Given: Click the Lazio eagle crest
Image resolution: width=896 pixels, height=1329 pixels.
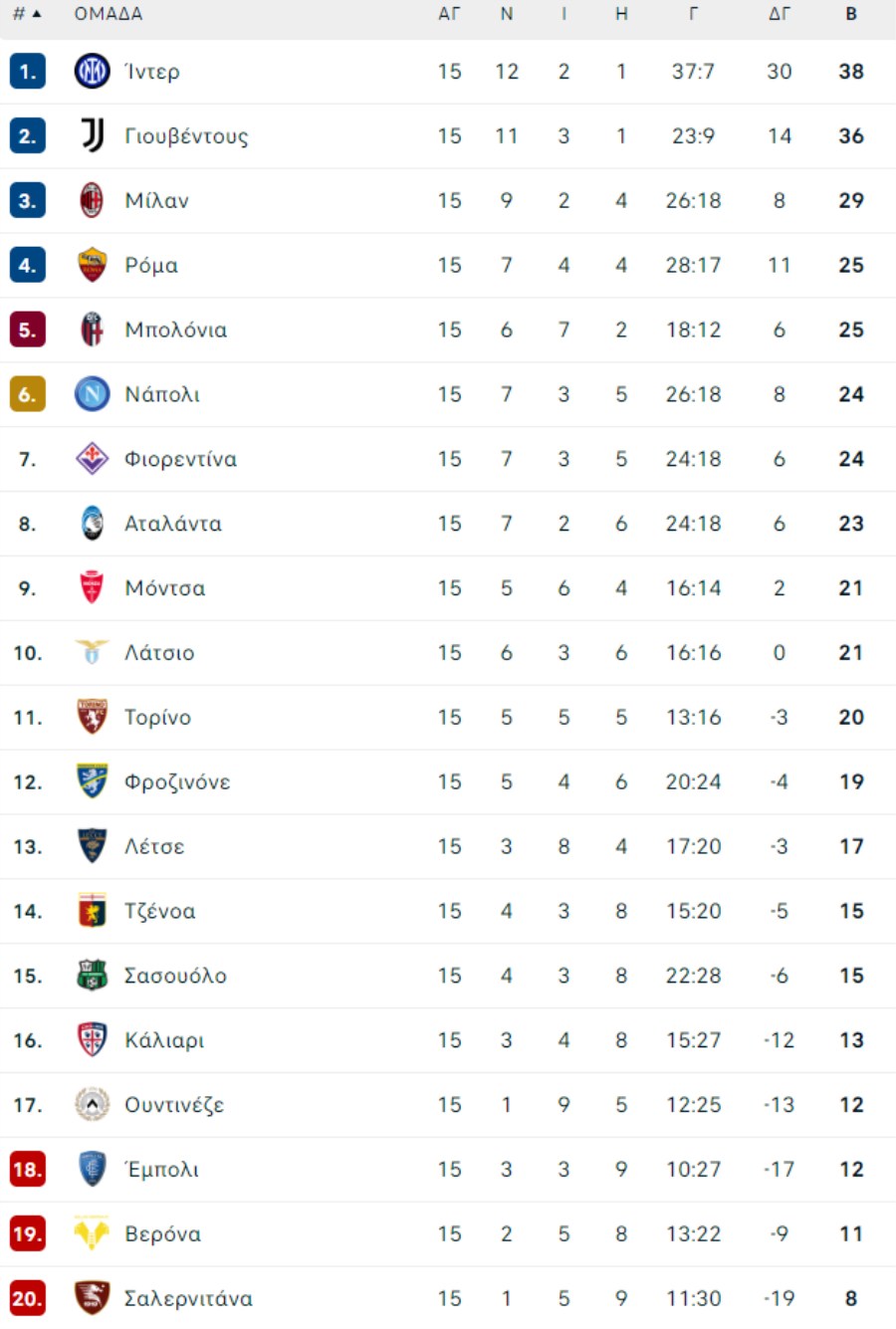Looking at the screenshot, I should [92, 653].
